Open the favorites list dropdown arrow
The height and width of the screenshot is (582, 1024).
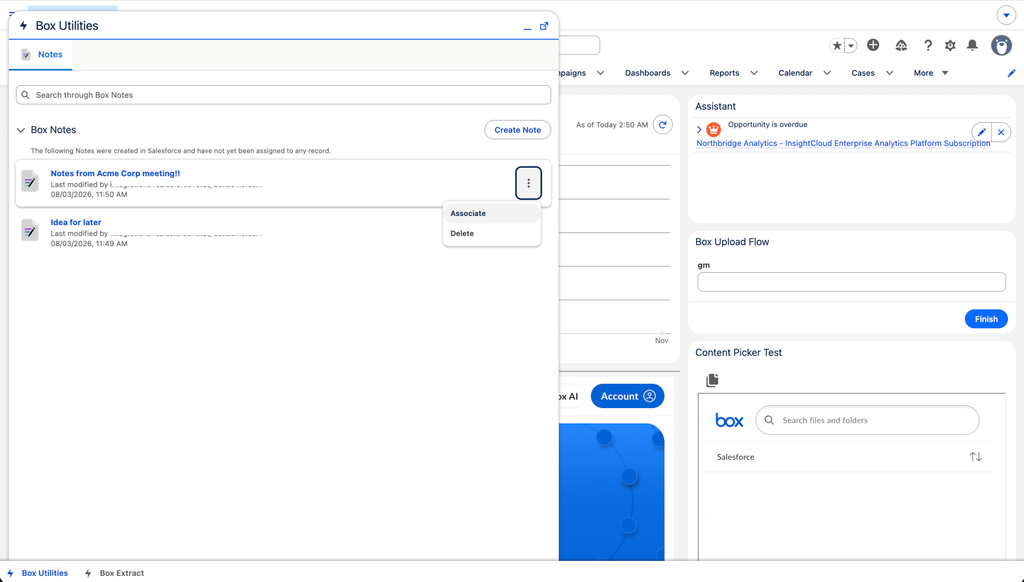click(851, 46)
